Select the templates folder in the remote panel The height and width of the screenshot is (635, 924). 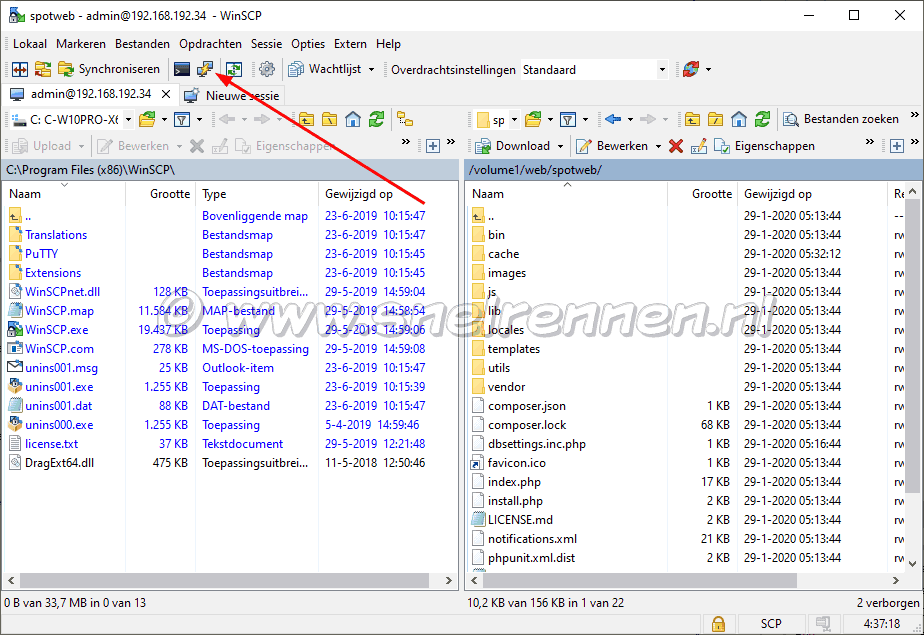[x=514, y=349]
